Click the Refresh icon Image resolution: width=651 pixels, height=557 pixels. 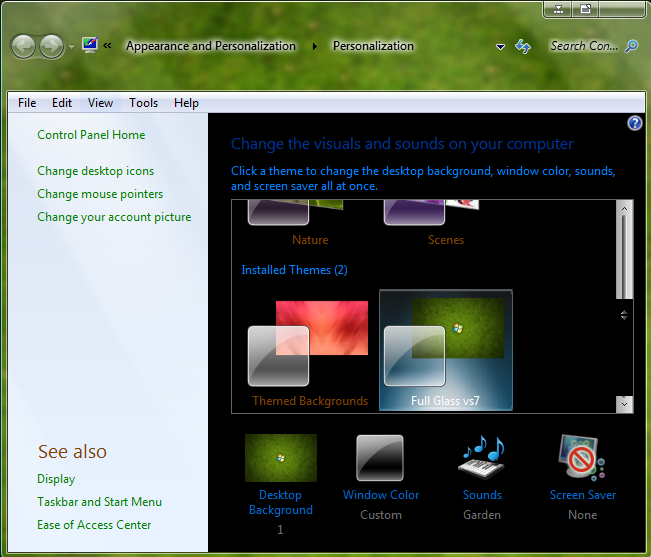(523, 46)
